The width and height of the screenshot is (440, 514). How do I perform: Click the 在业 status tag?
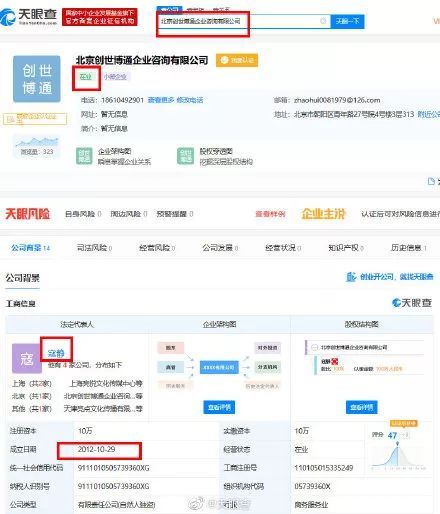pos(85,77)
